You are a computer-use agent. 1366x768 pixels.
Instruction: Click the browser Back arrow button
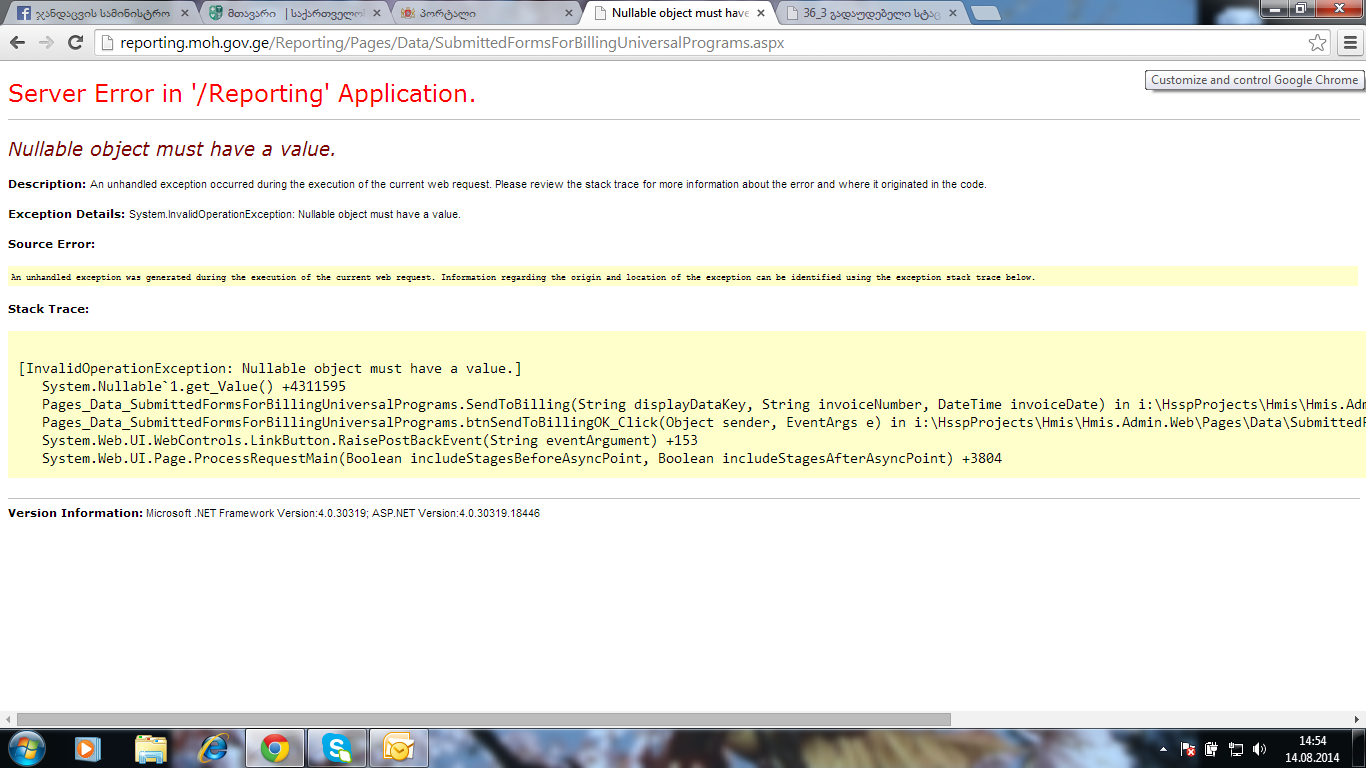click(17, 43)
